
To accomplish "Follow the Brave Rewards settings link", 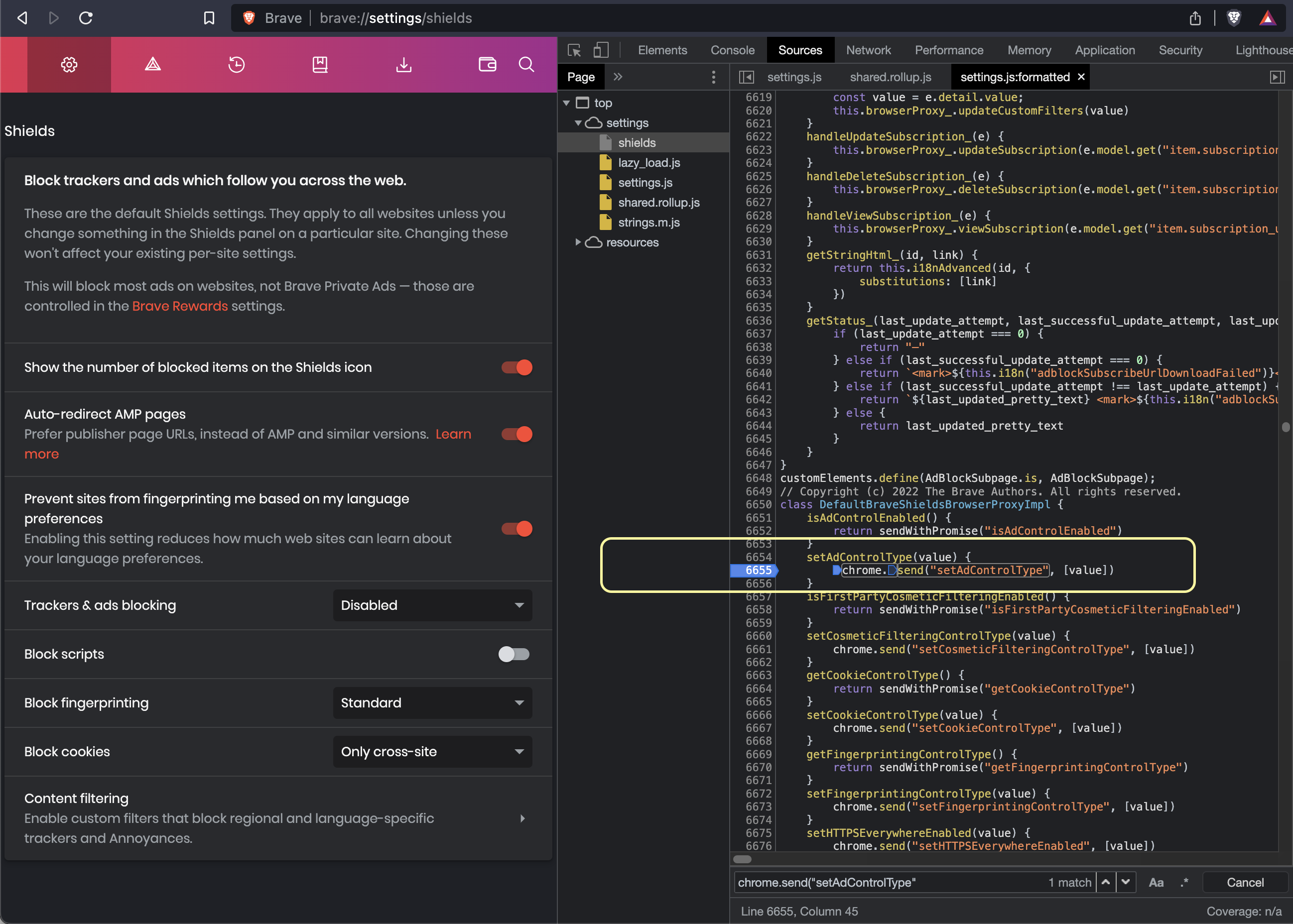I will (x=180, y=306).
